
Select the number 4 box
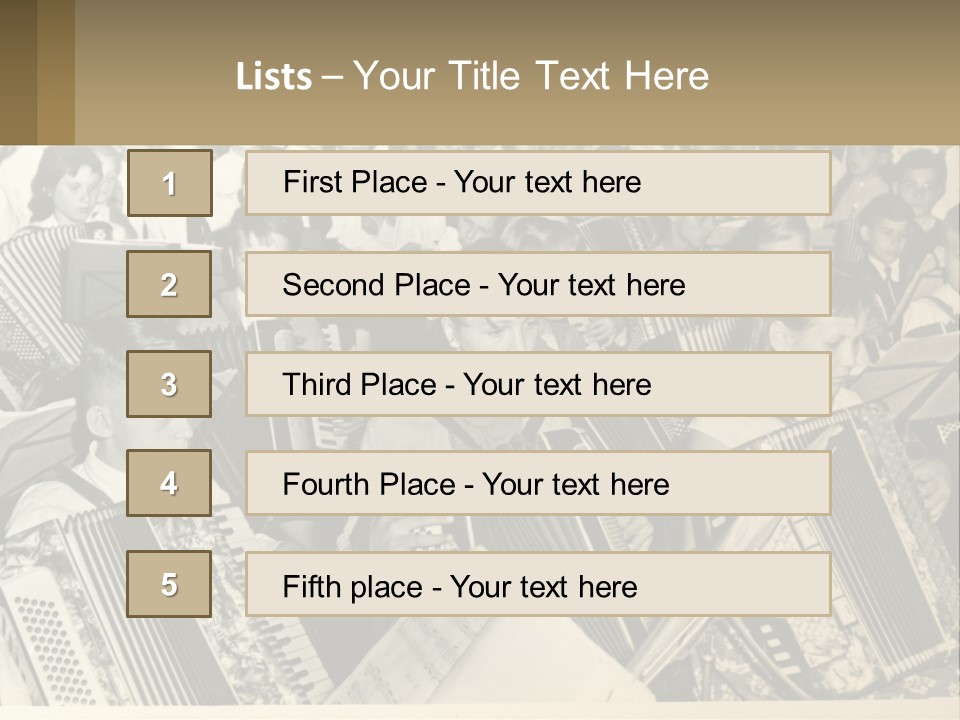point(169,483)
